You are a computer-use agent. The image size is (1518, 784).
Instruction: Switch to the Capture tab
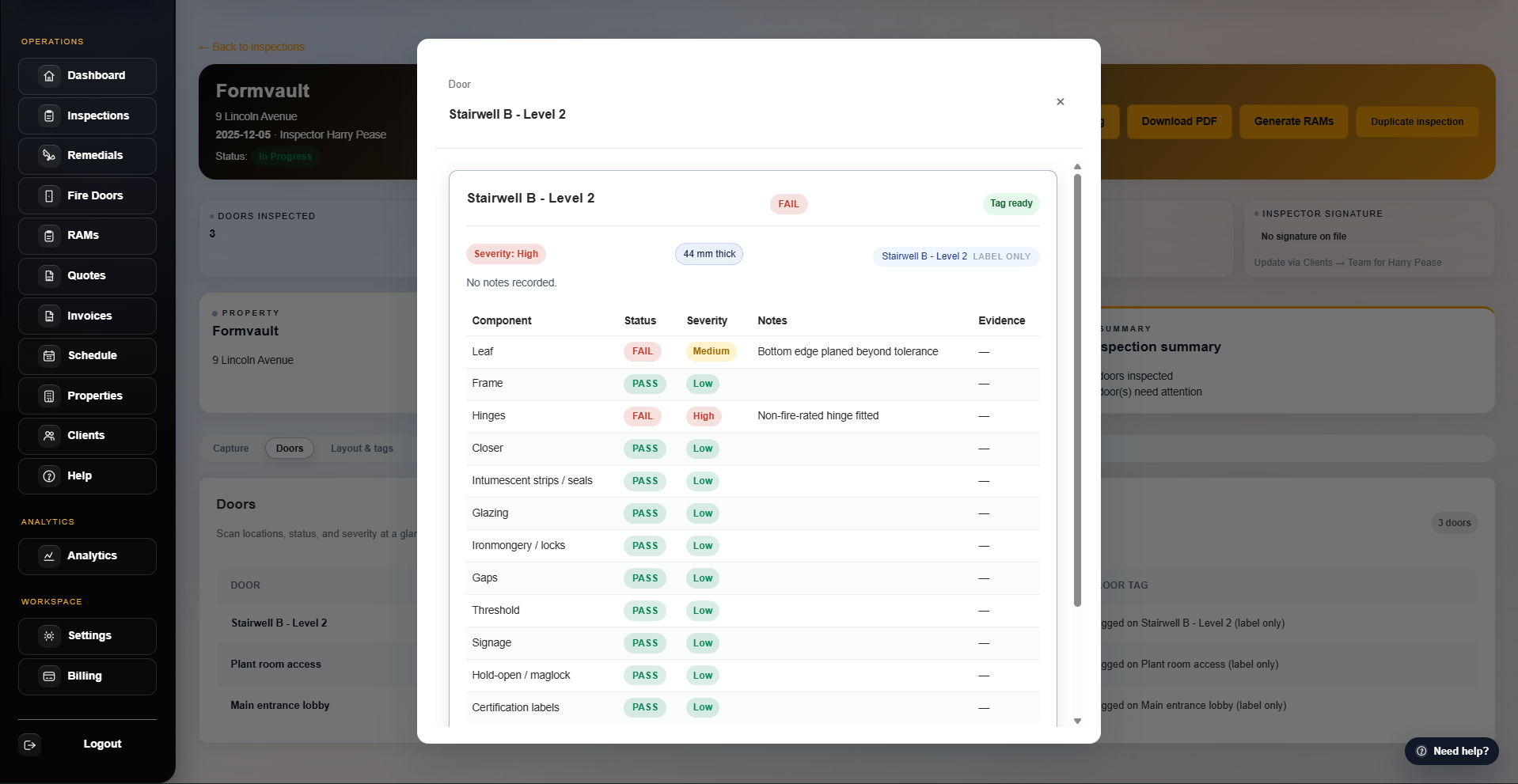230,449
